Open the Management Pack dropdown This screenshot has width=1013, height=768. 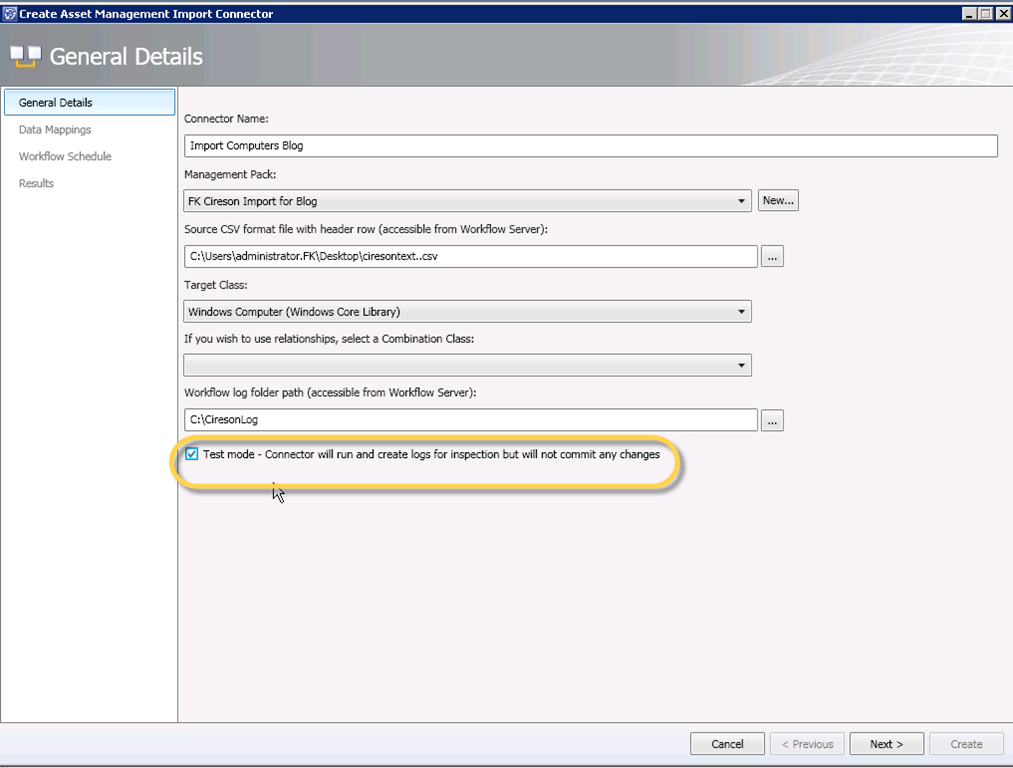(x=741, y=201)
